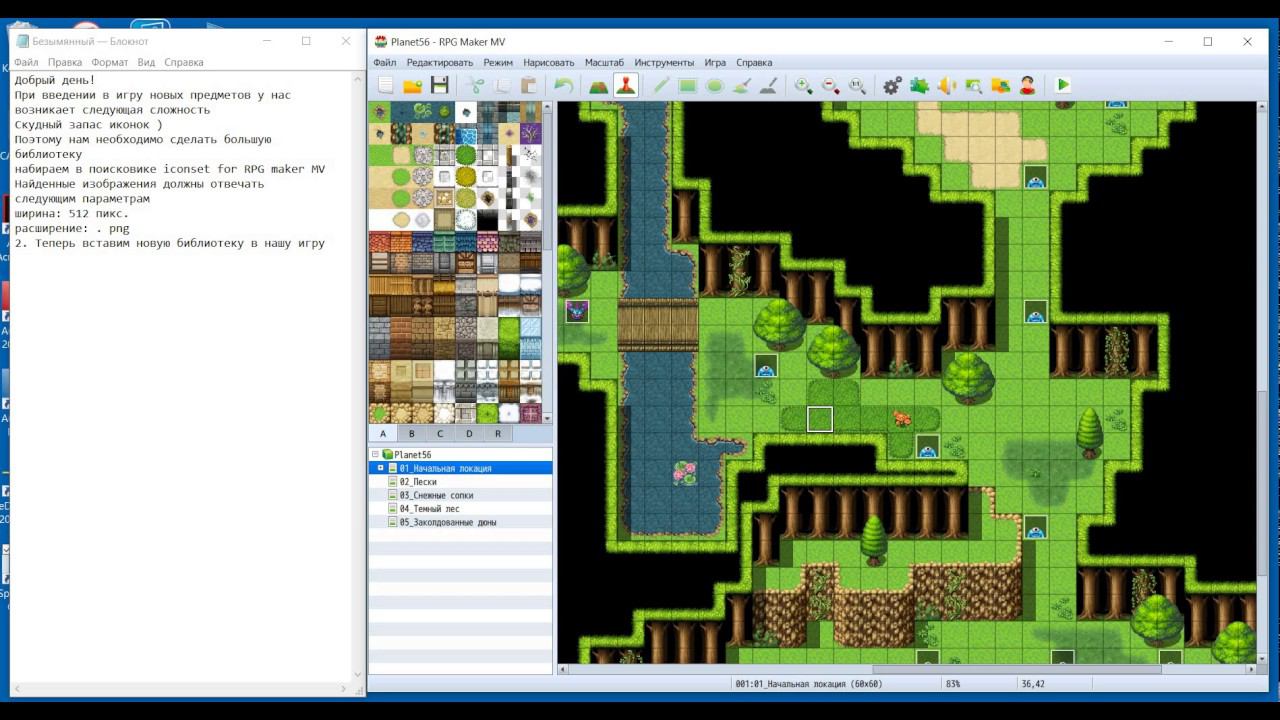This screenshot has width=1280, height=720.
Task: Open Notepad's Формат menu
Action: (110, 62)
